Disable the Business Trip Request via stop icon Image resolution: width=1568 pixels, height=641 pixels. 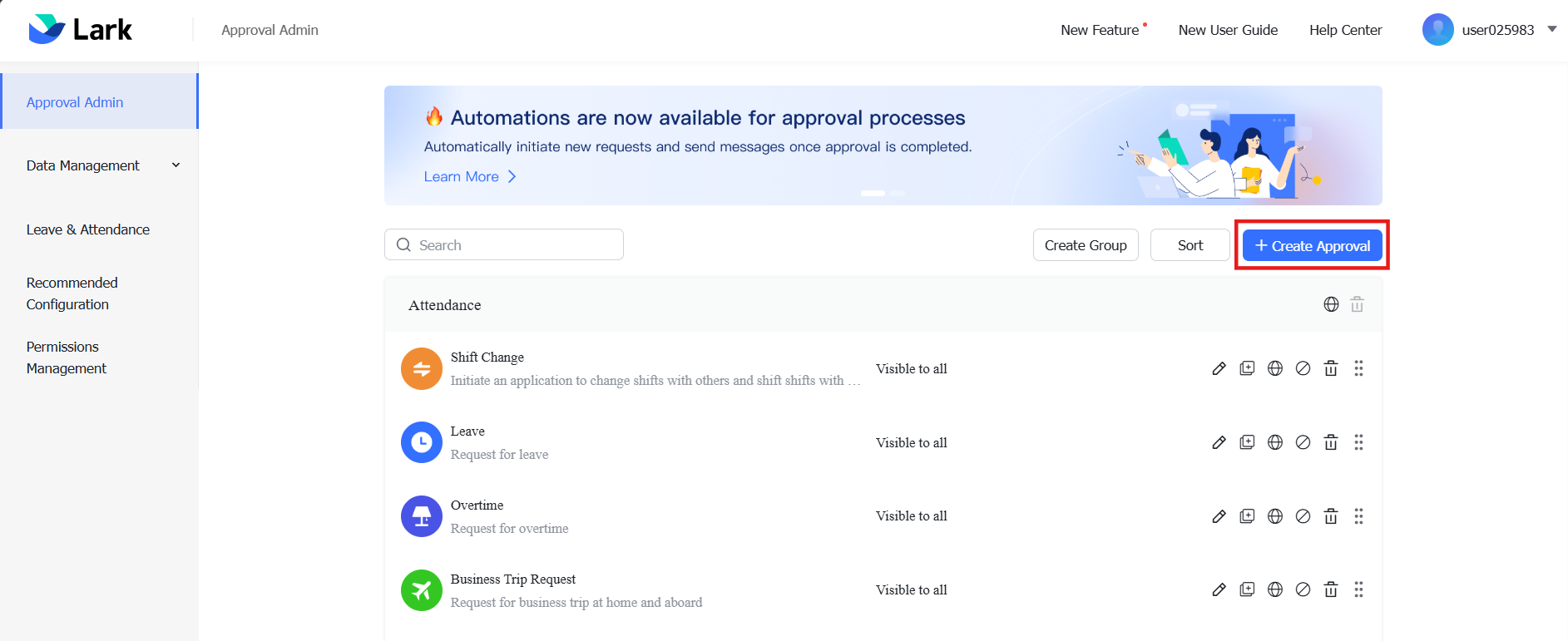point(1303,589)
